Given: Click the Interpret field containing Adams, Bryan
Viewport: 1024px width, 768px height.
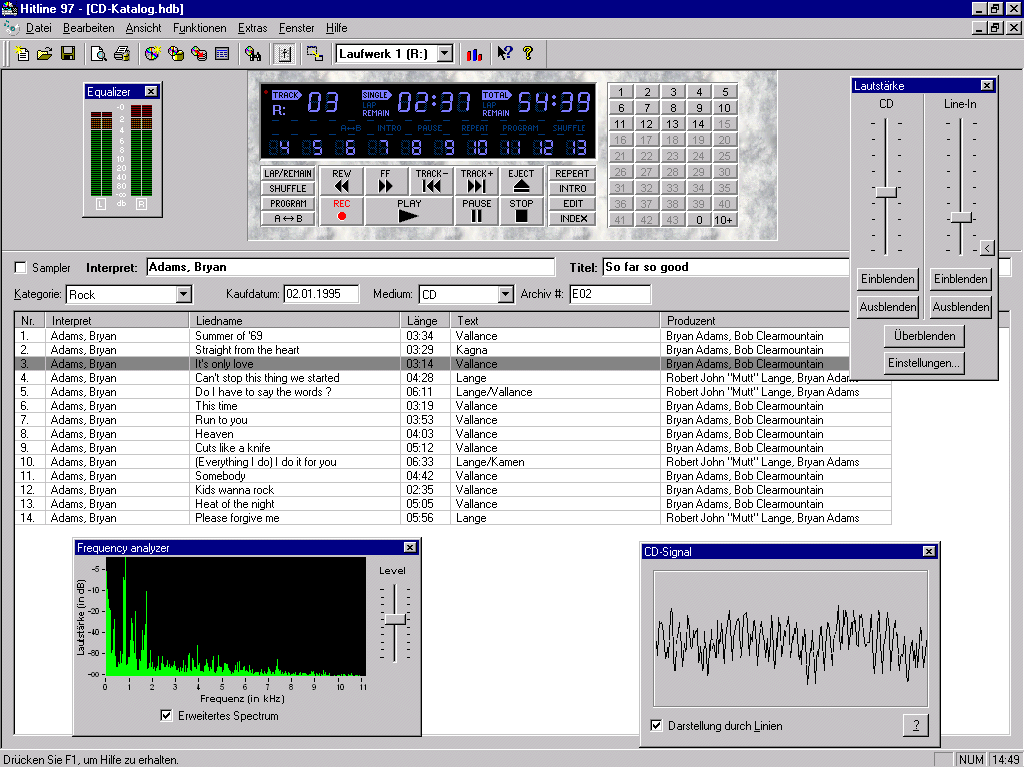Looking at the screenshot, I should (x=350, y=267).
